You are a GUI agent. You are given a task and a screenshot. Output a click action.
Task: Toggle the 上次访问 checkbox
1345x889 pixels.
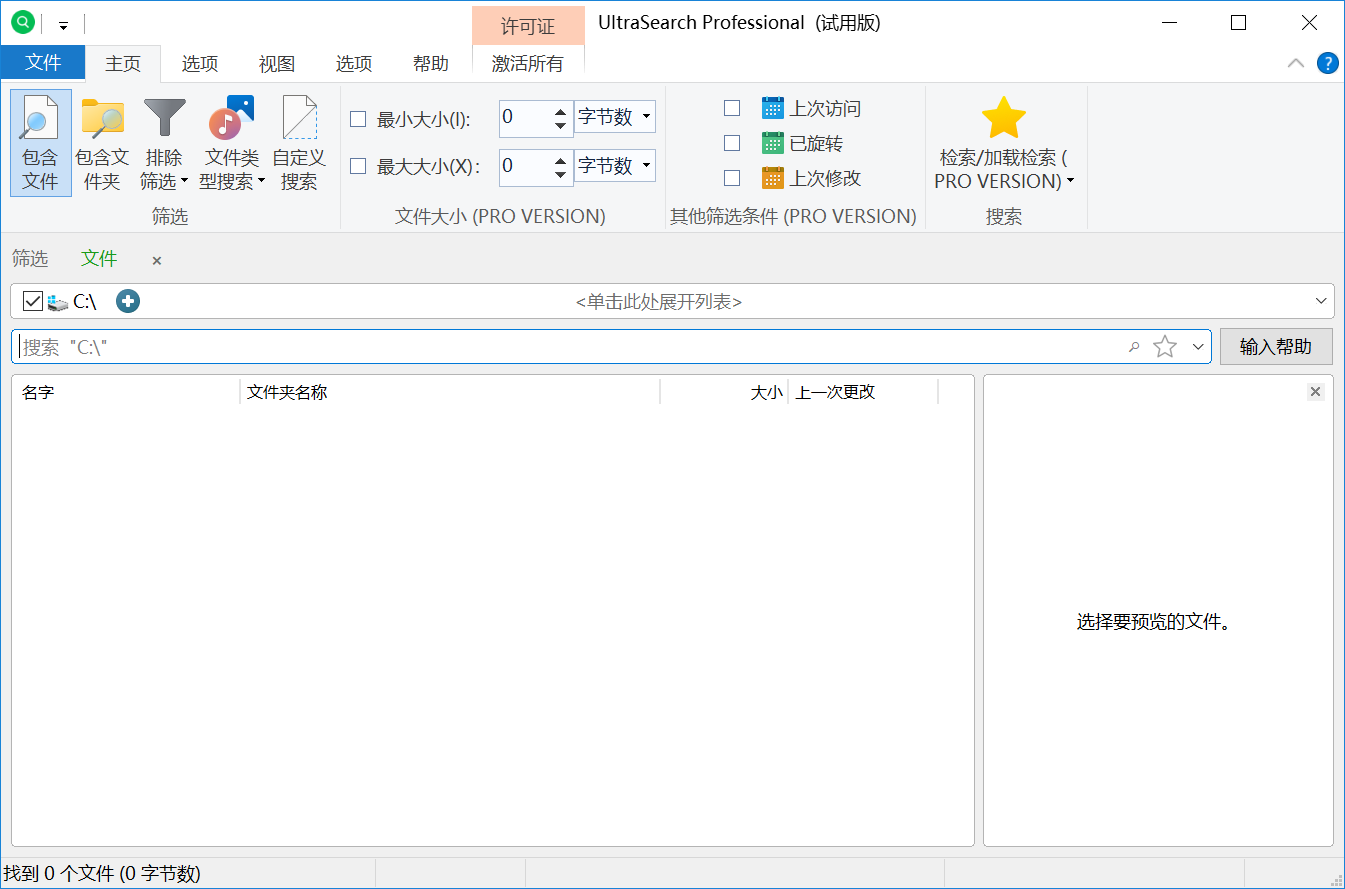pyautogui.click(x=732, y=108)
